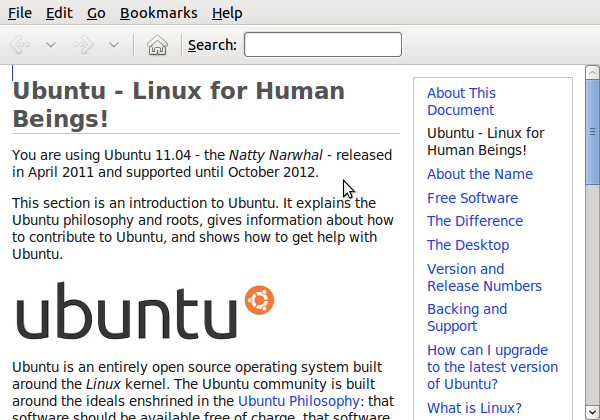600x420 pixels.
Task: Open the Free Software link
Action: [472, 198]
